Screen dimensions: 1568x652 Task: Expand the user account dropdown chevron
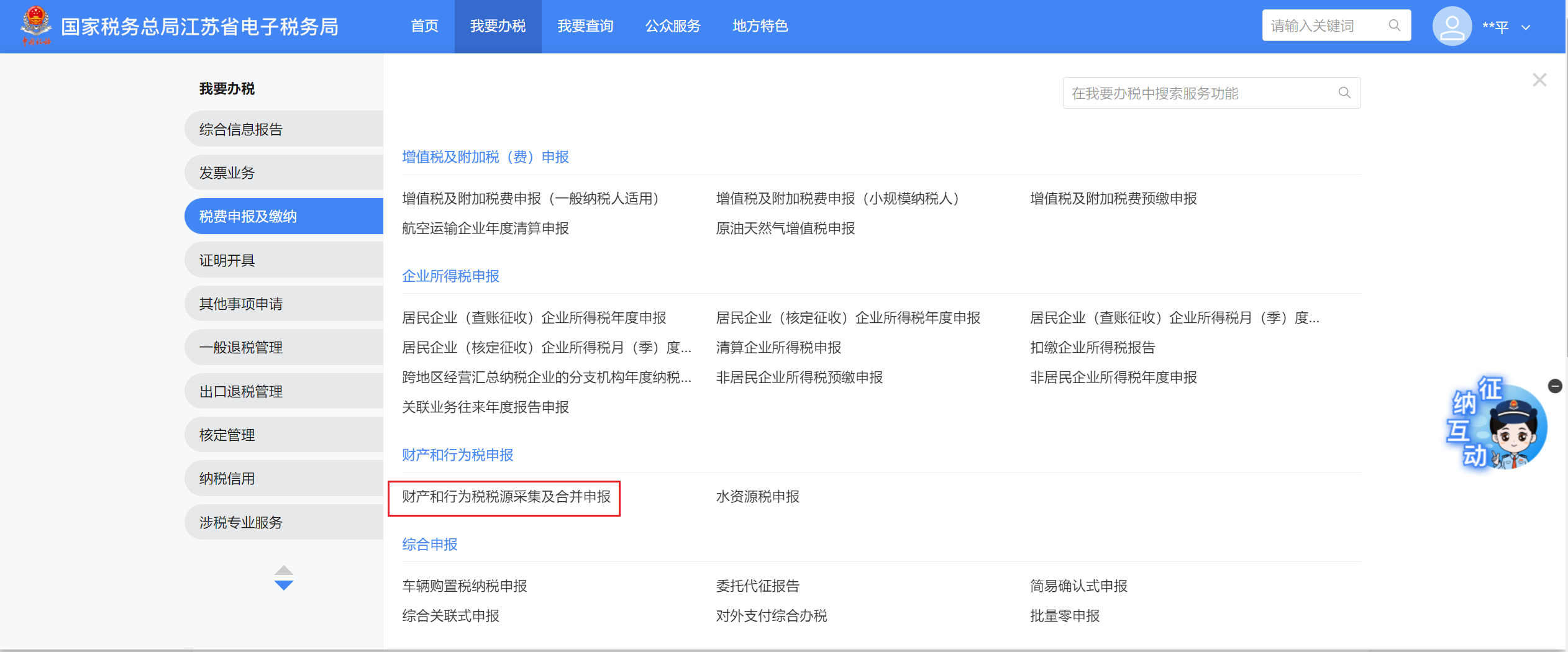coord(1526,27)
